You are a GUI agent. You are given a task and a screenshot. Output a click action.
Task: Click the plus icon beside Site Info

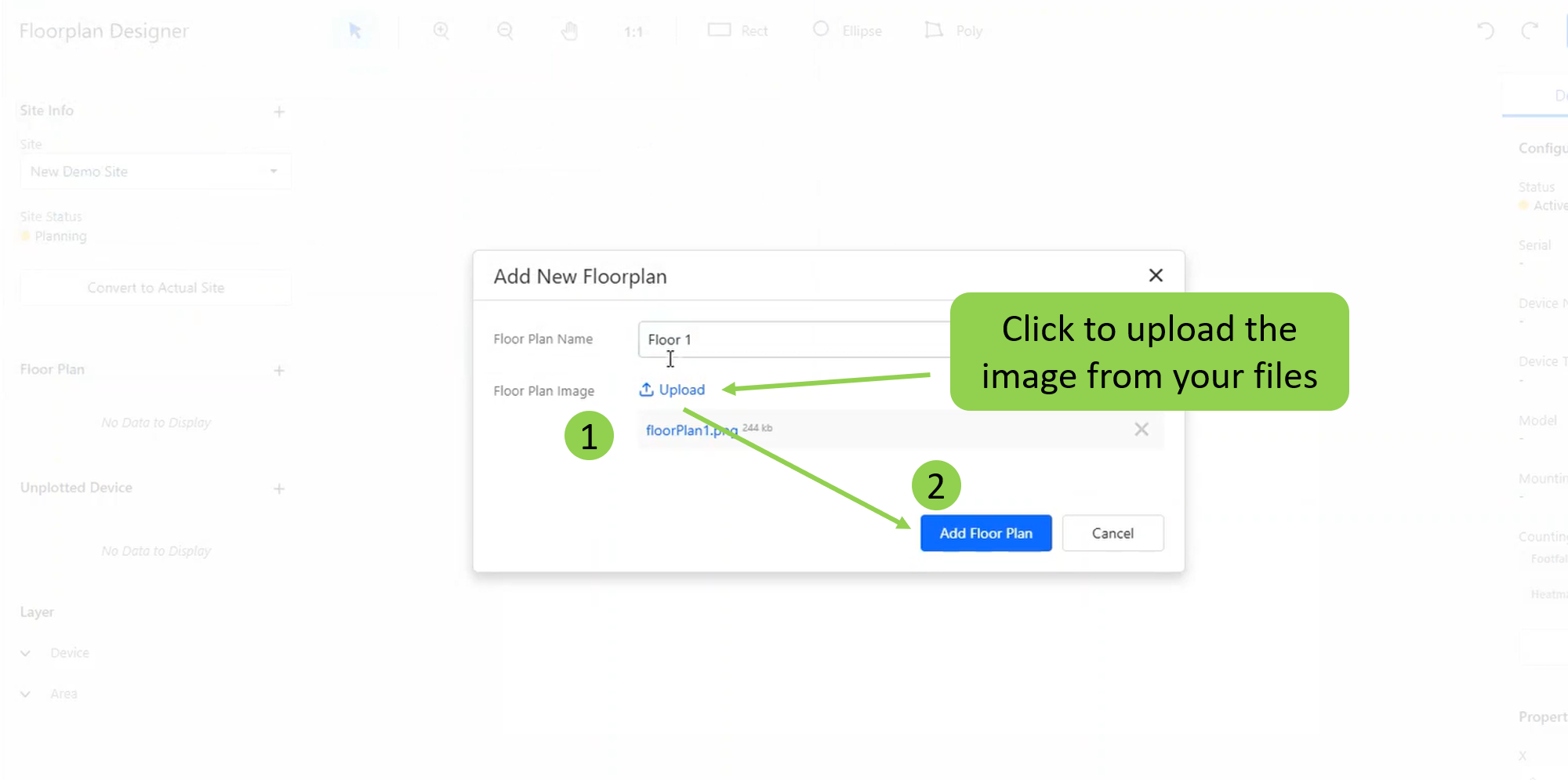[x=279, y=112]
